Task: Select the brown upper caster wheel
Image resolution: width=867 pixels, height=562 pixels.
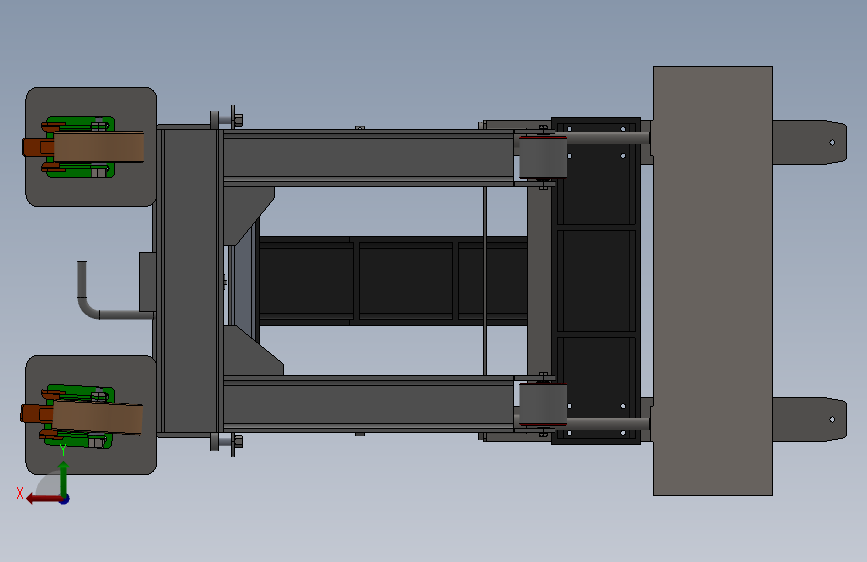Action: coord(98,147)
